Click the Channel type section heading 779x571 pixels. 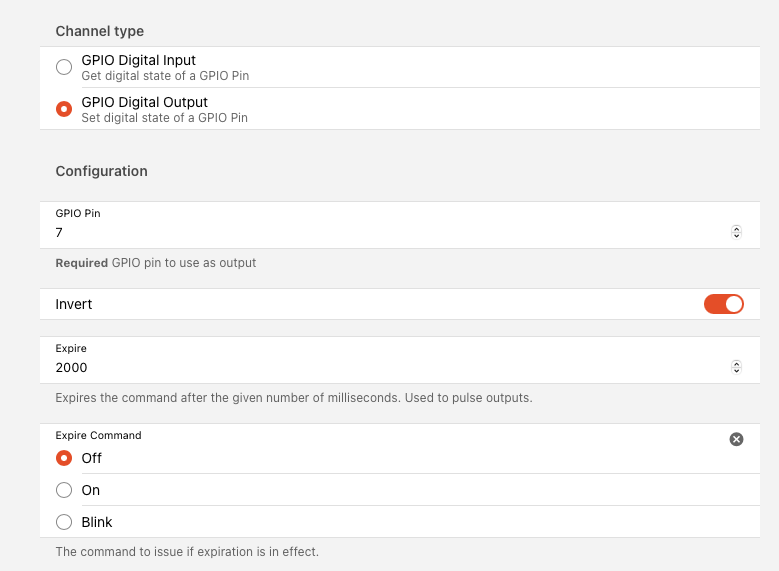point(99,31)
